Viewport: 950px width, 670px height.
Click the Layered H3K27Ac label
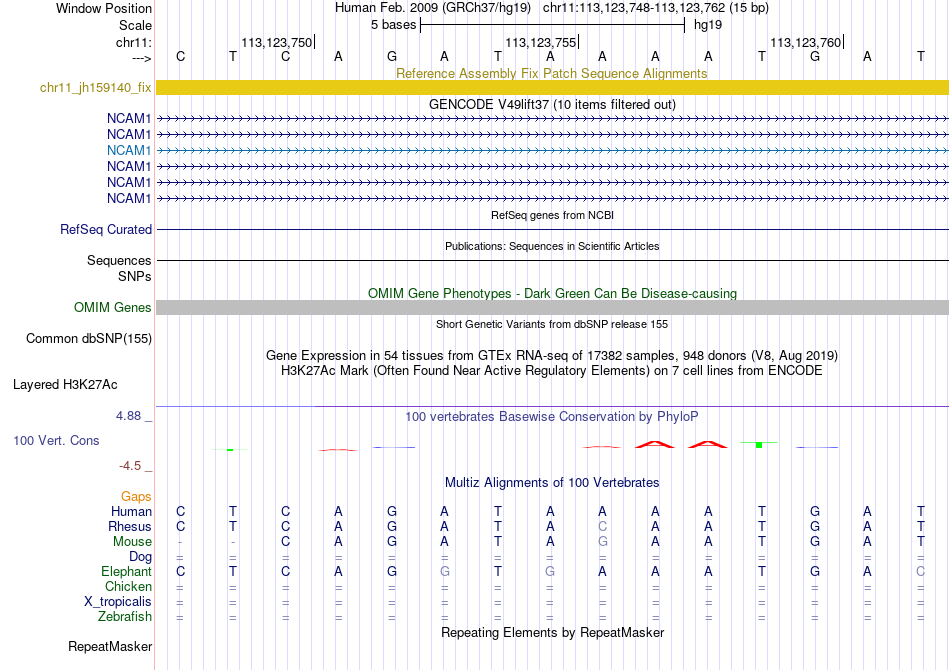[65, 385]
